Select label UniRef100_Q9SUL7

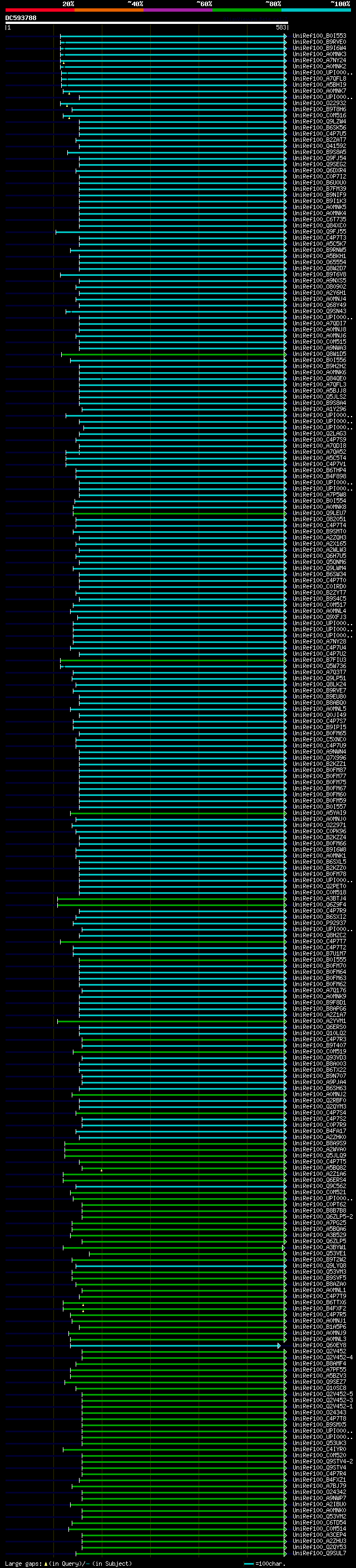click(x=319, y=1553)
